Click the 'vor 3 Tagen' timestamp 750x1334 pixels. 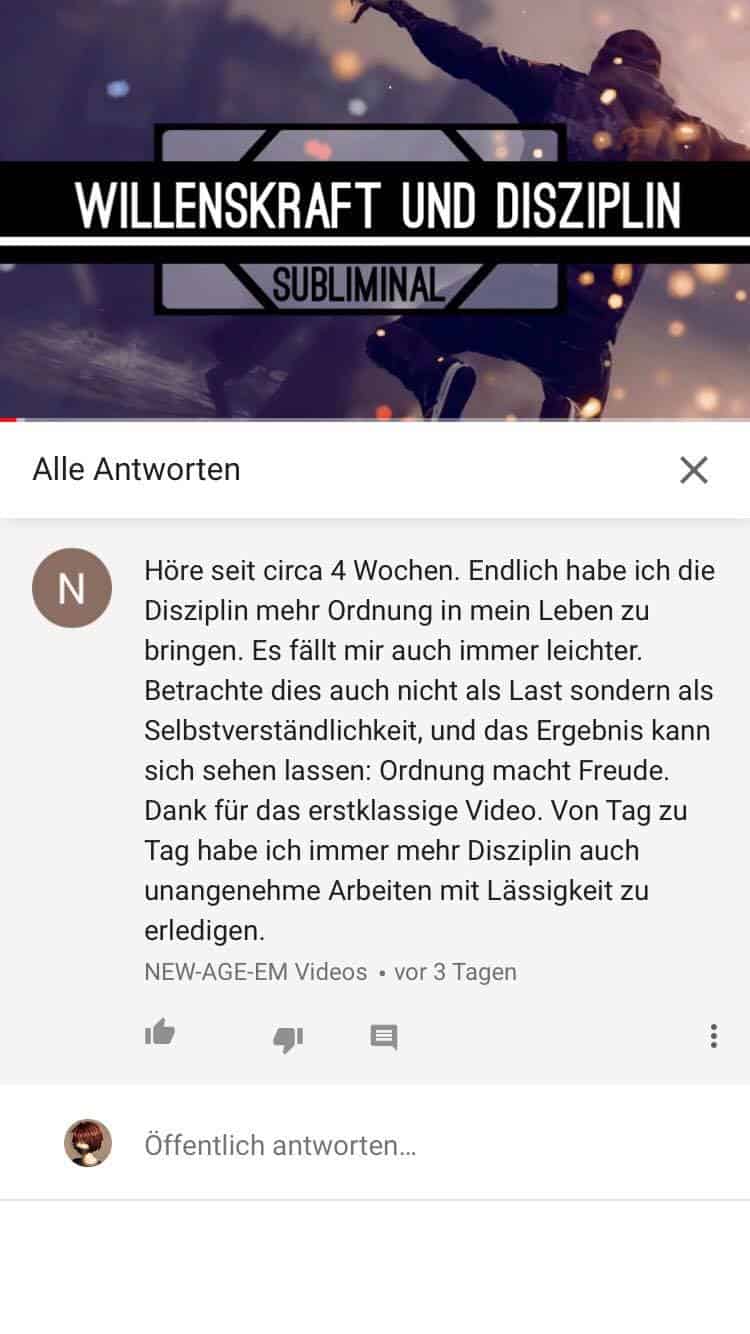[455, 972]
